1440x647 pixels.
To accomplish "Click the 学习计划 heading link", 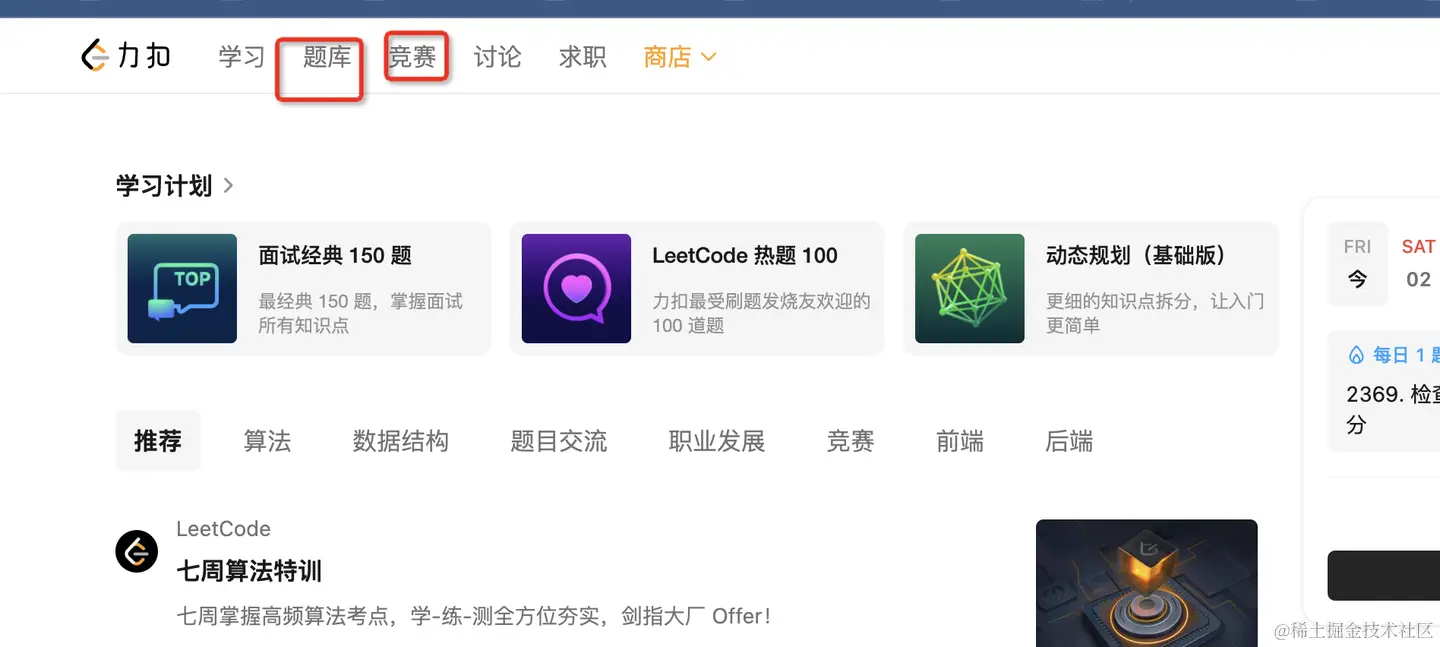I will [x=164, y=186].
